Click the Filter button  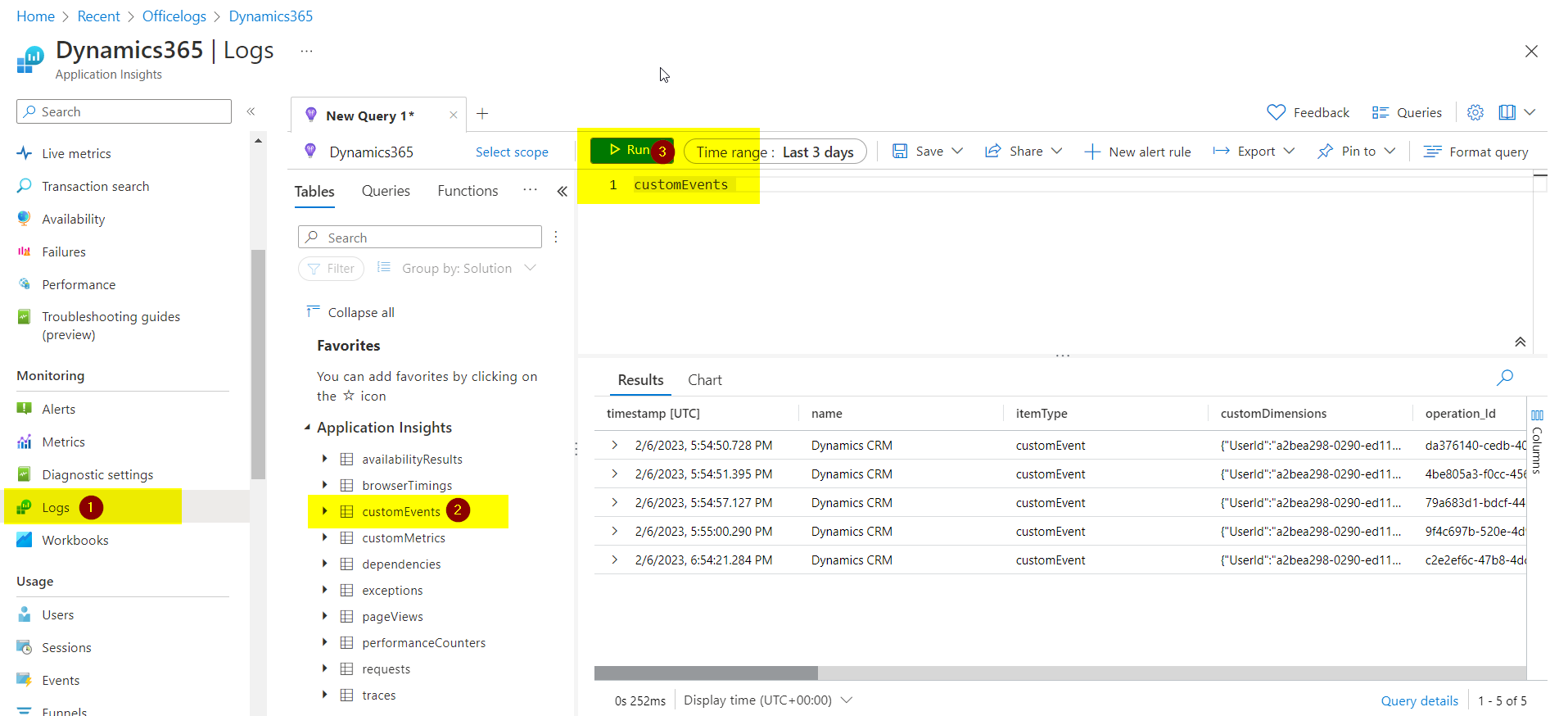332,269
